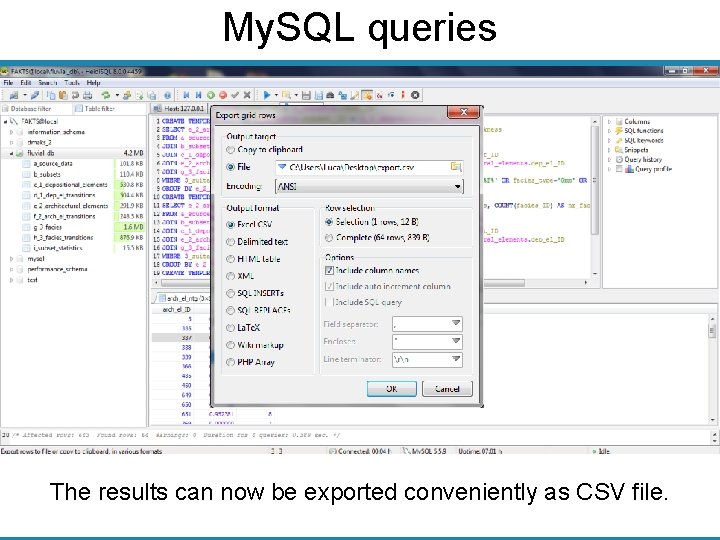Click the Copy icon in the main toolbar
This screenshot has width=720, height=540.
click(x=51, y=95)
